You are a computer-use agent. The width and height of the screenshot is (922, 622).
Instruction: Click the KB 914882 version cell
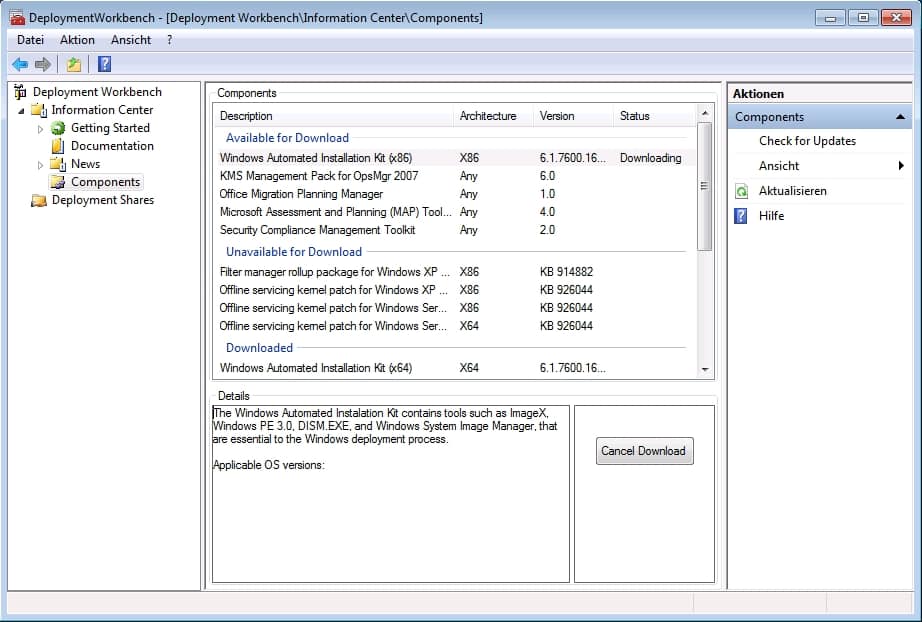pos(566,272)
